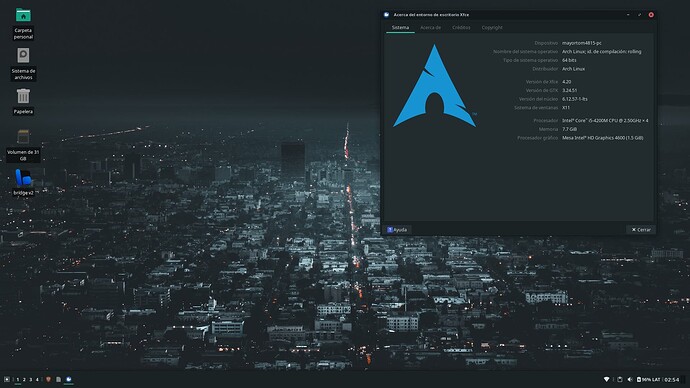The height and width of the screenshot is (388, 690).
Task: Click the file manager launcher on the panel
Action: tap(59, 379)
